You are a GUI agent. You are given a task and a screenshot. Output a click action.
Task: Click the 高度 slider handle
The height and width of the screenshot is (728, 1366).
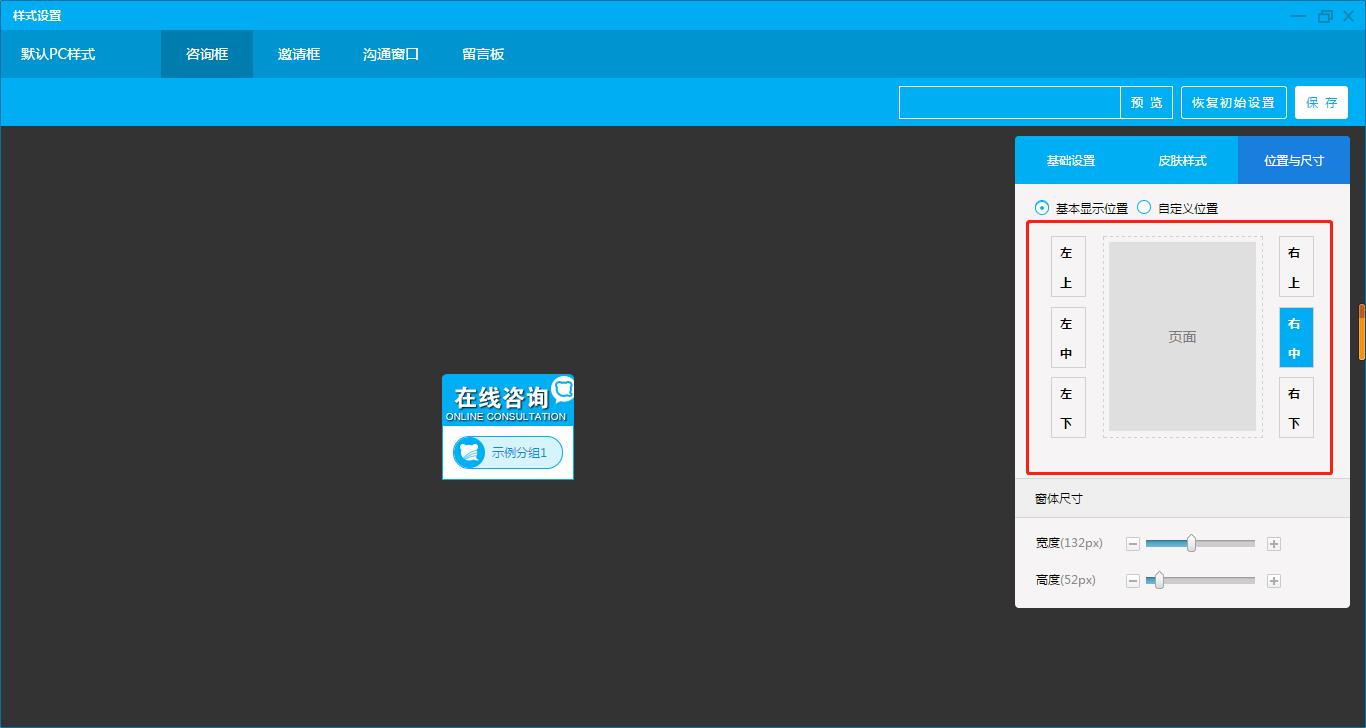tap(1159, 580)
